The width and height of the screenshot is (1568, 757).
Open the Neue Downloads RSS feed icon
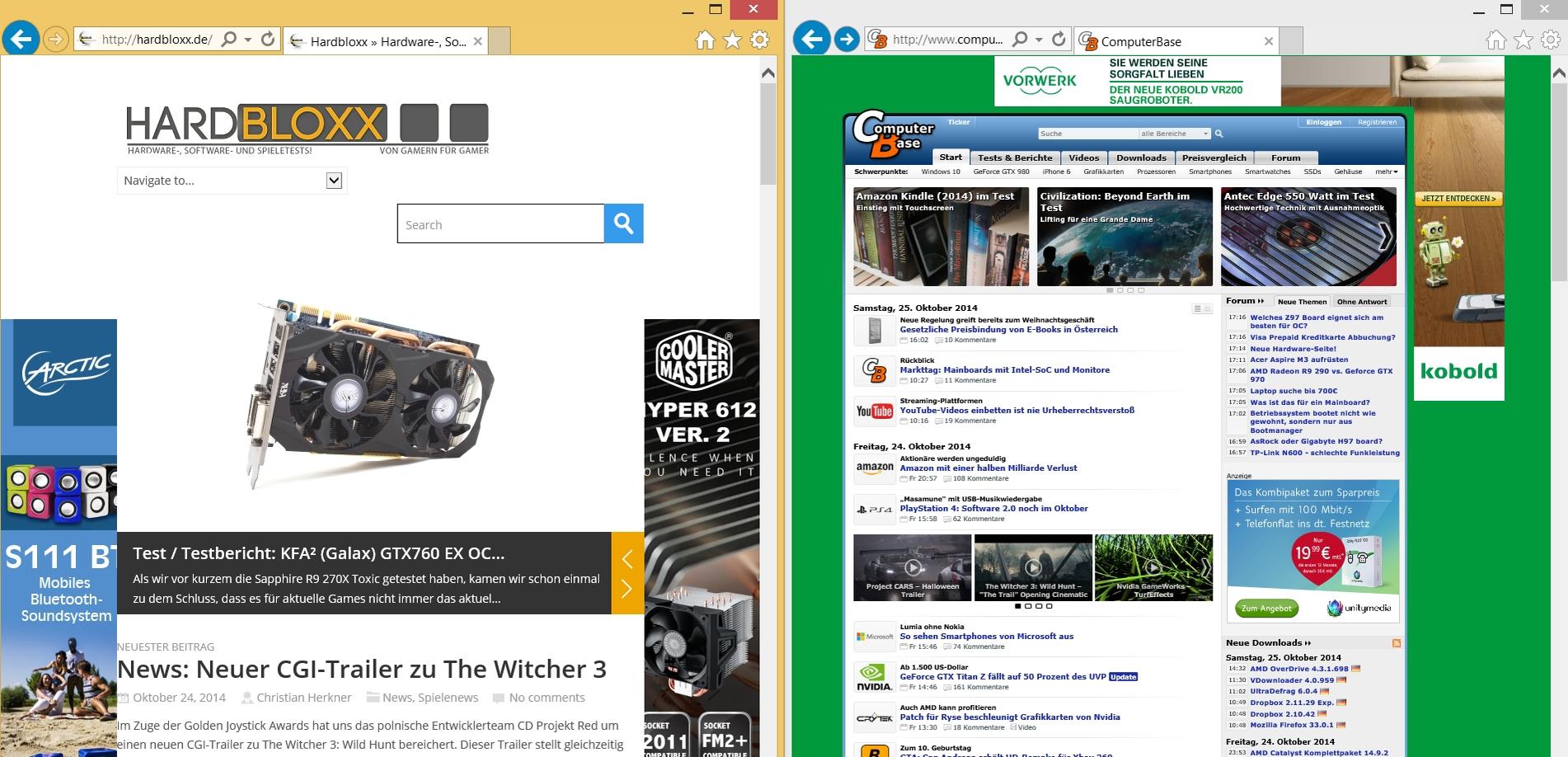1396,643
